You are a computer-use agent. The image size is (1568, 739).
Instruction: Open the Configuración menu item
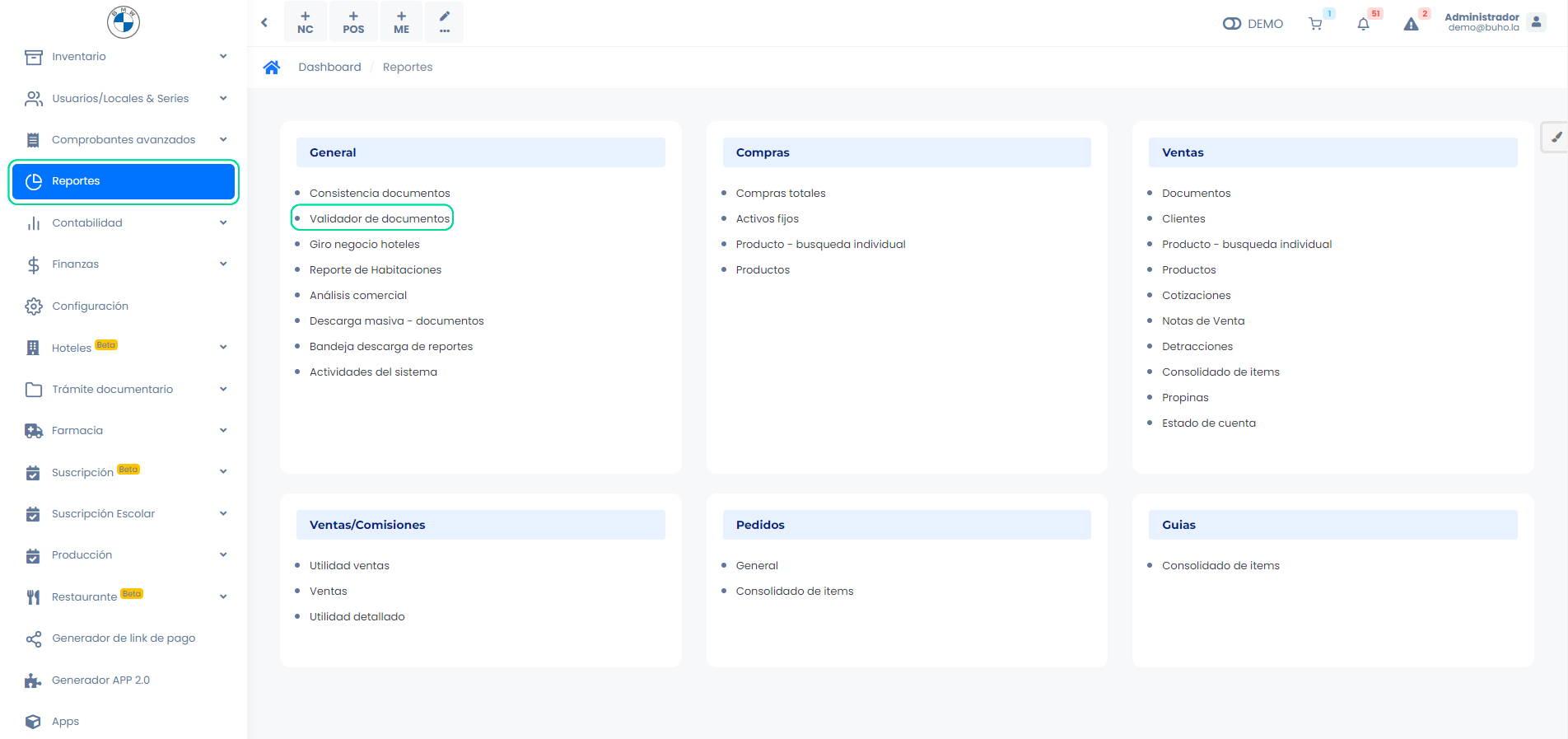click(x=91, y=306)
